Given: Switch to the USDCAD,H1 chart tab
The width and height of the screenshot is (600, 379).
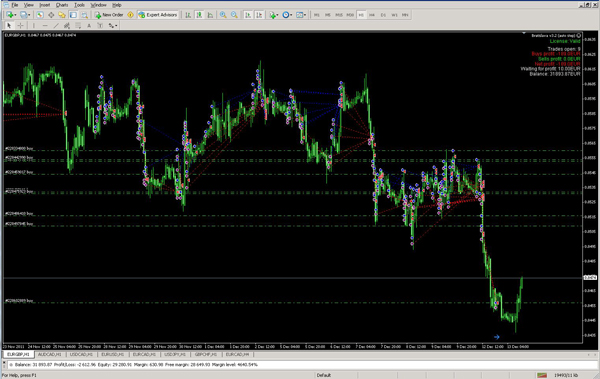Looking at the screenshot, I should pos(81,354).
